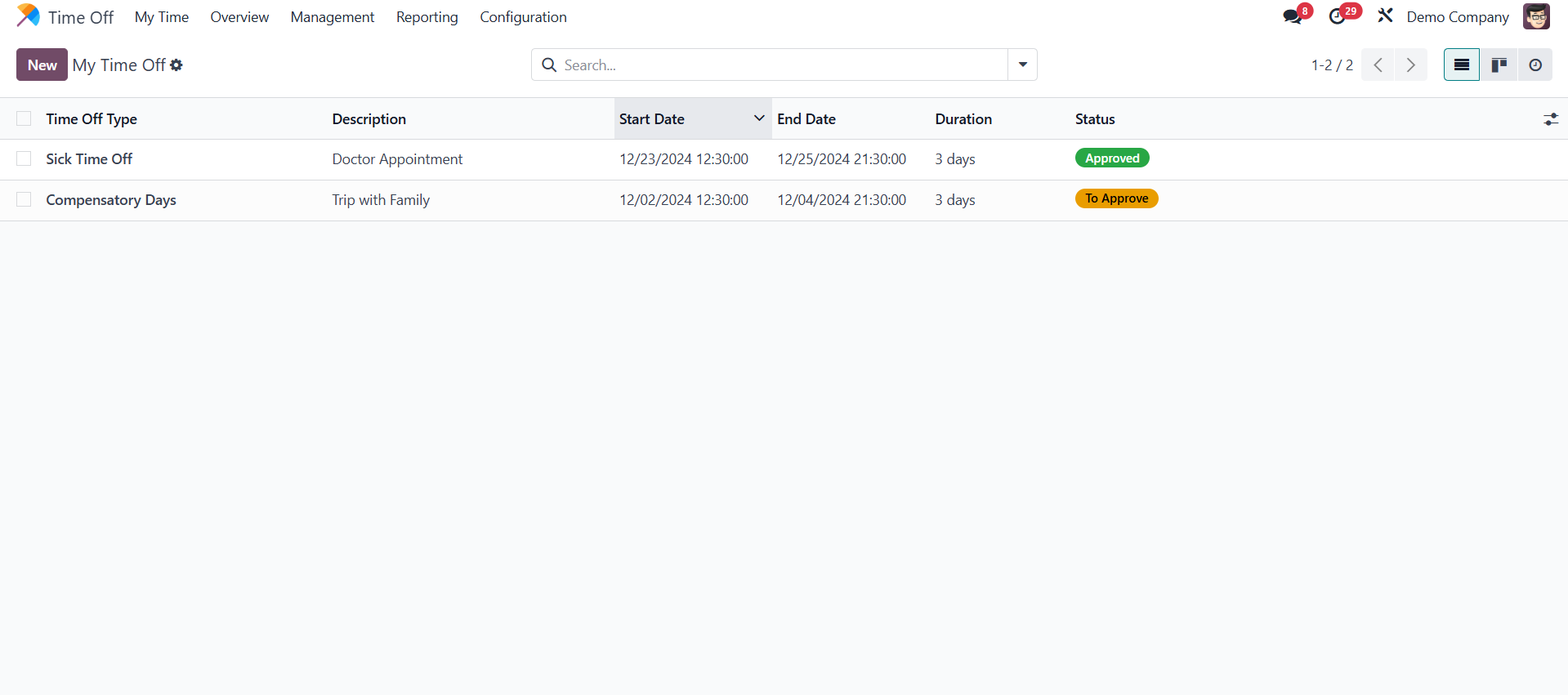This screenshot has height=695, width=1568.
Task: Open the developer tools wrench icon
Action: tap(1385, 16)
